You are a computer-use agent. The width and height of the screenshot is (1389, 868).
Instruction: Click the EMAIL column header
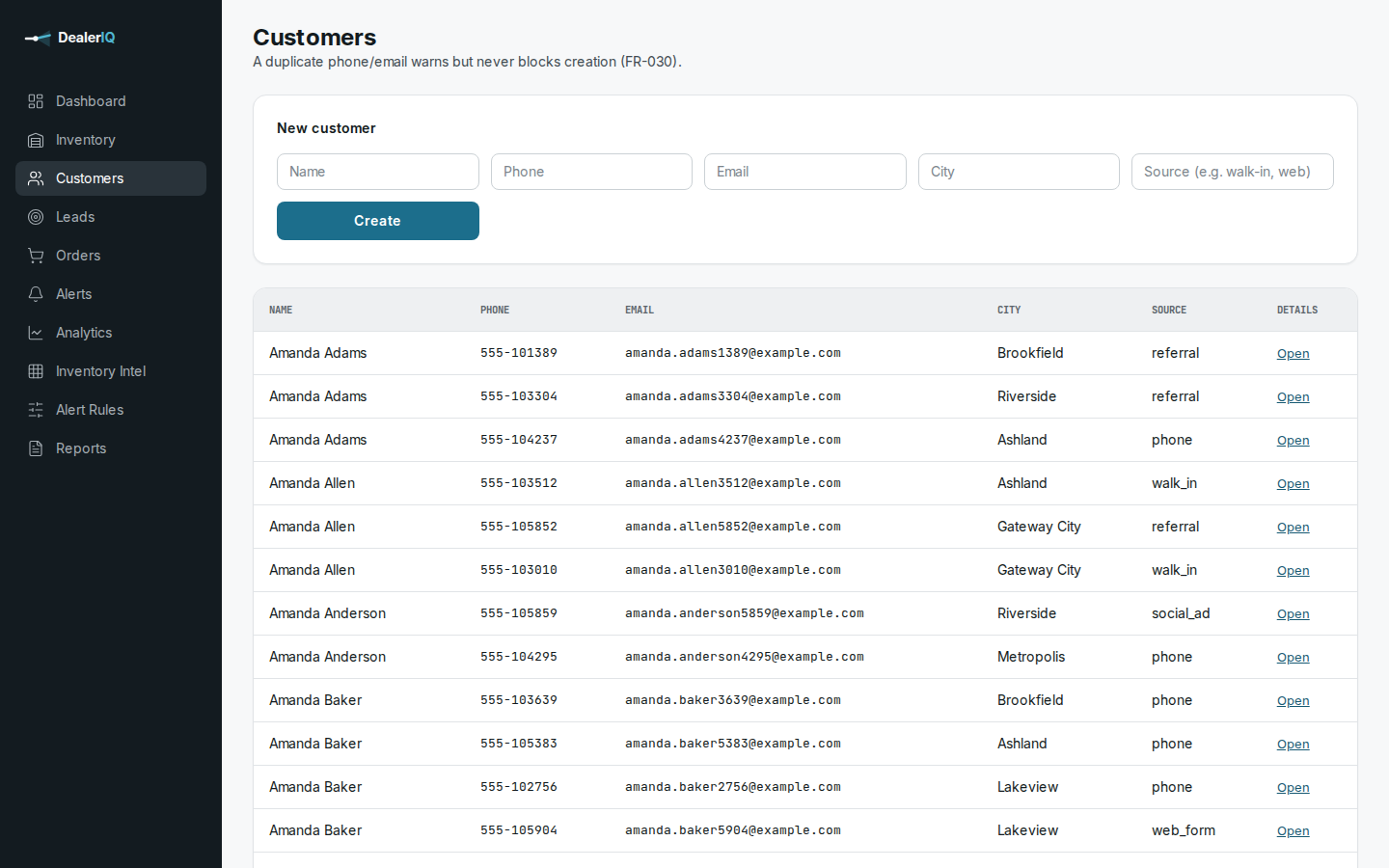click(640, 311)
